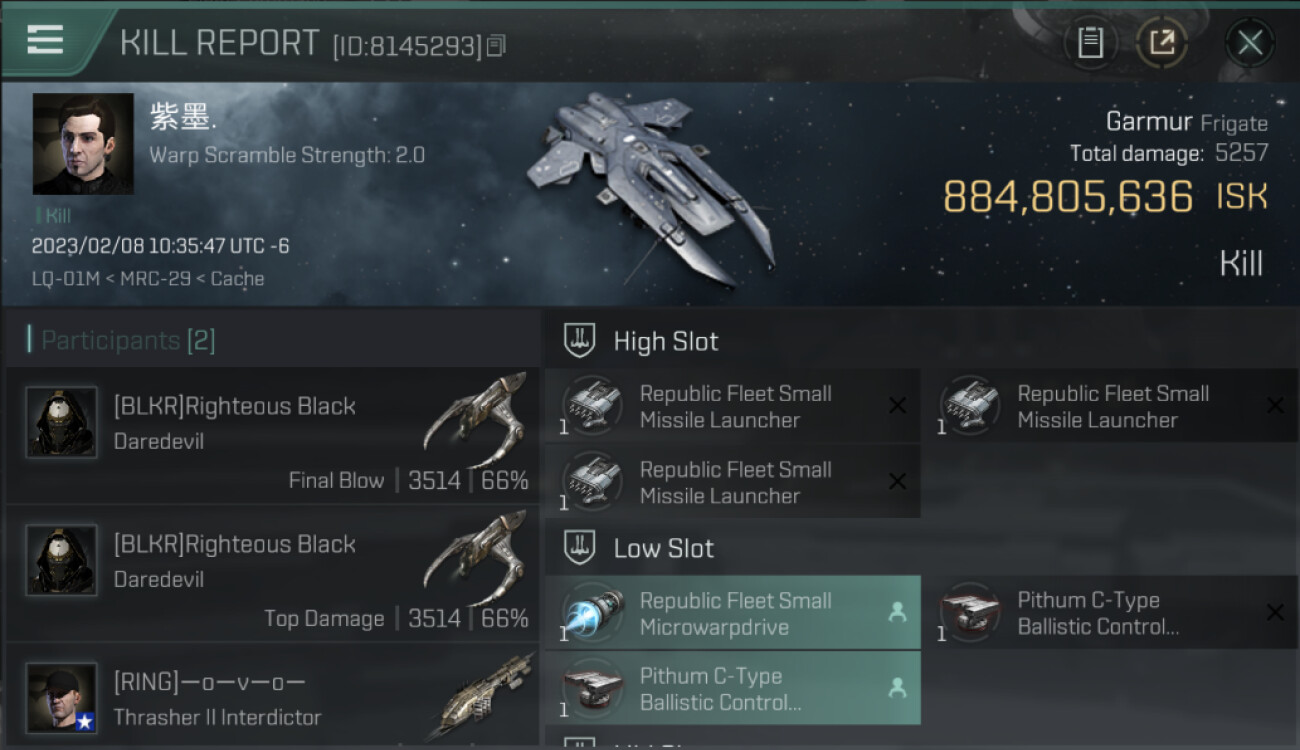This screenshot has width=1300, height=750.
Task: Open the hamburger menu at top left
Action: (x=45, y=40)
